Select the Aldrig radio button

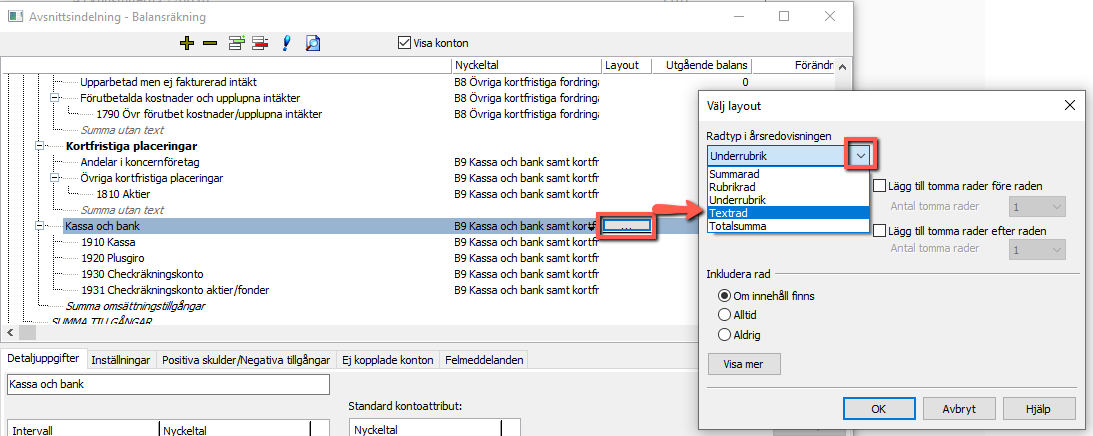(x=724, y=335)
